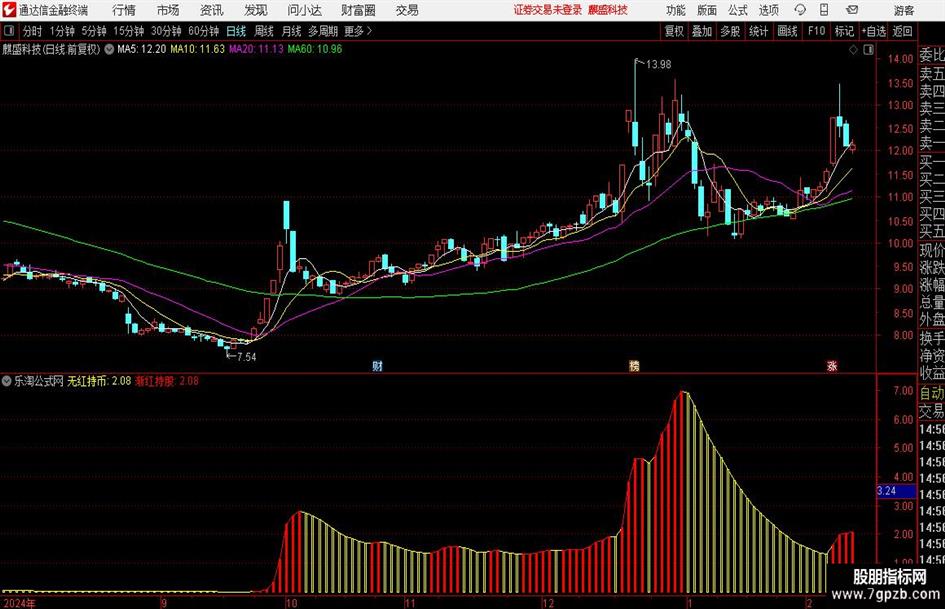Click the red 麒盛科技 title link
The height and width of the screenshot is (609, 945).
coord(608,10)
